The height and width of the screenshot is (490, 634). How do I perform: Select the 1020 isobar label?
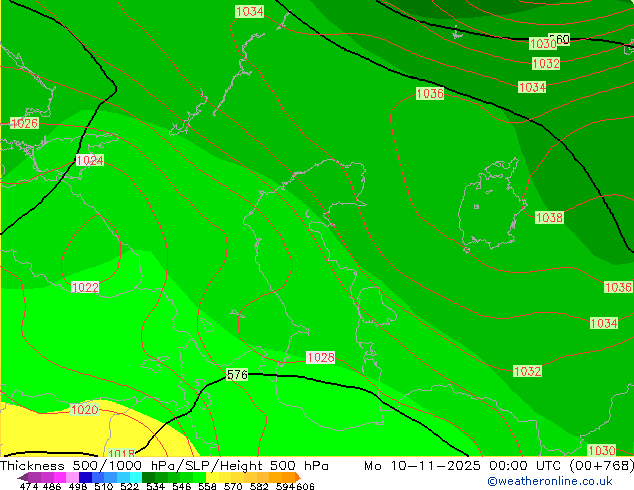tap(84, 410)
